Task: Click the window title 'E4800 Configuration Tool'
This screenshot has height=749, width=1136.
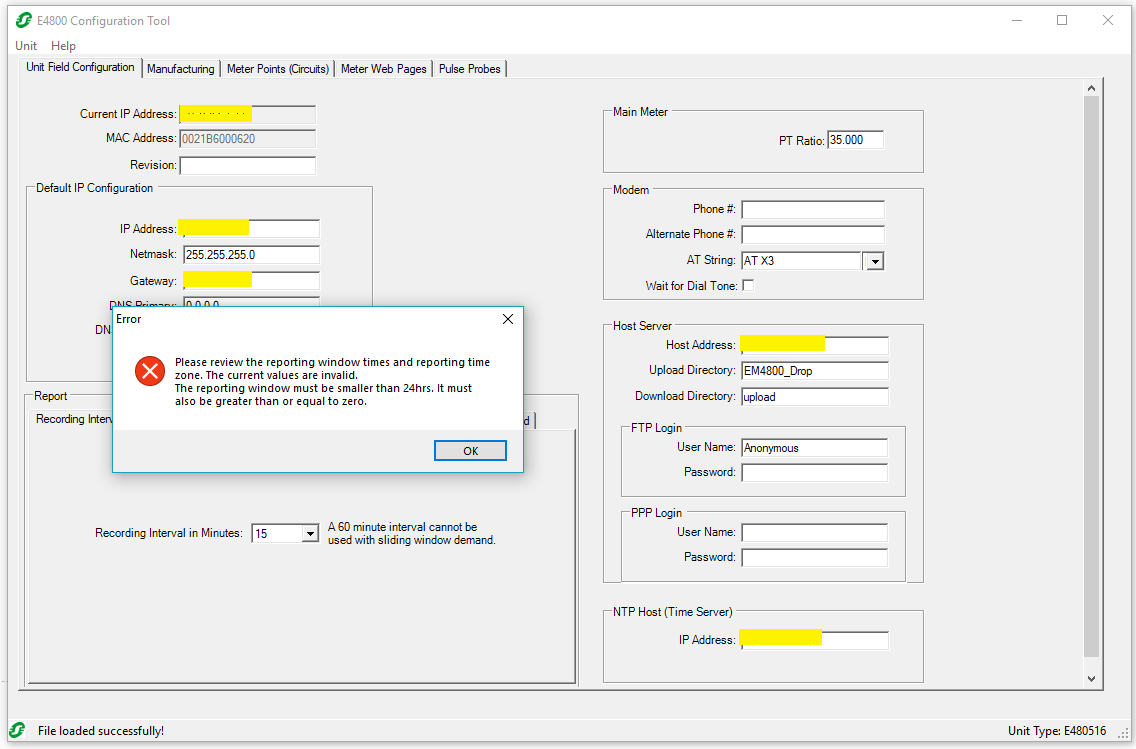Action: point(104,21)
